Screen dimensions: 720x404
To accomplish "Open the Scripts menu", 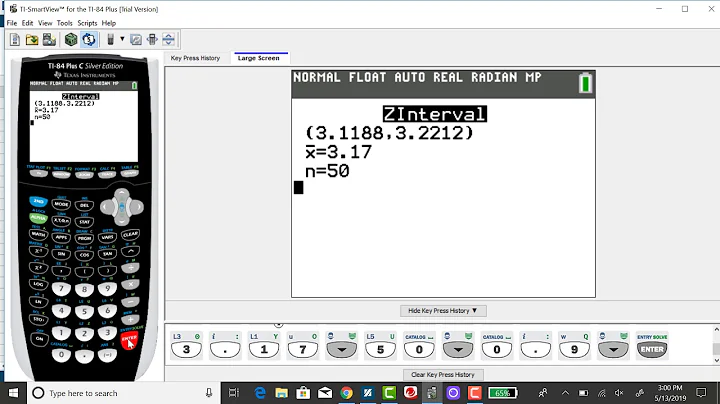I will 87,23.
